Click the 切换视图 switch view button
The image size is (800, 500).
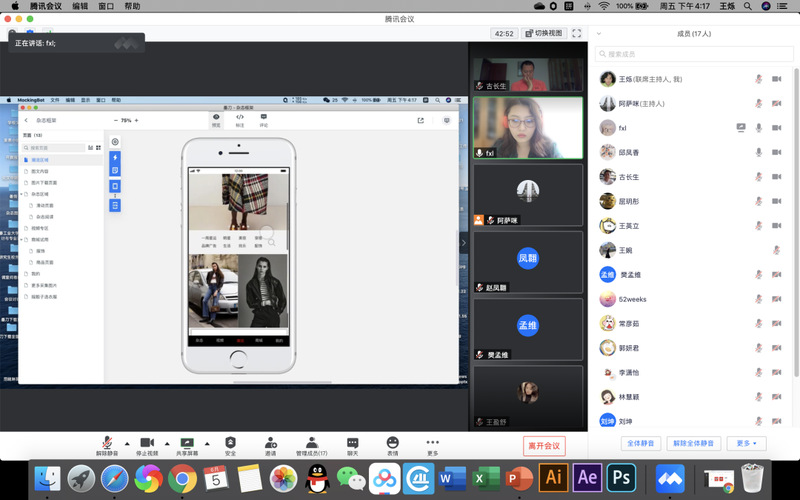tap(545, 33)
